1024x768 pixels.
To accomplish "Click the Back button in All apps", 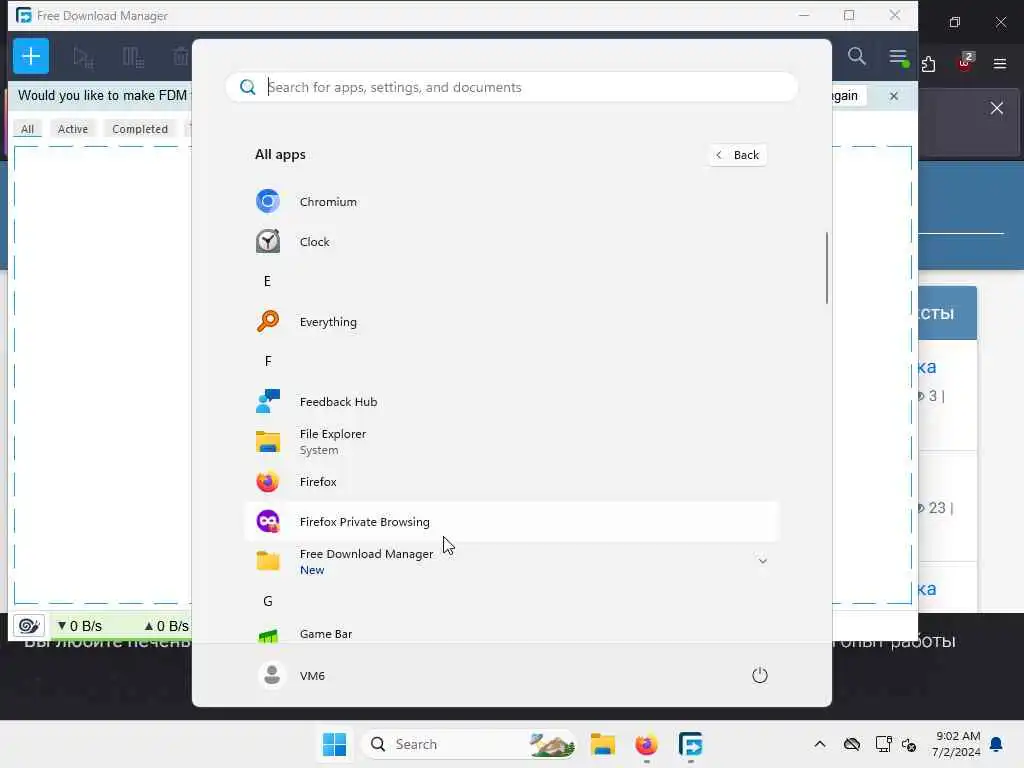I will [737, 155].
